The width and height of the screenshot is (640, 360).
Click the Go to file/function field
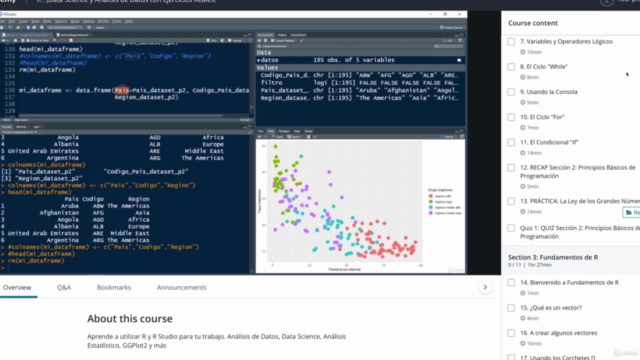click(64, 27)
